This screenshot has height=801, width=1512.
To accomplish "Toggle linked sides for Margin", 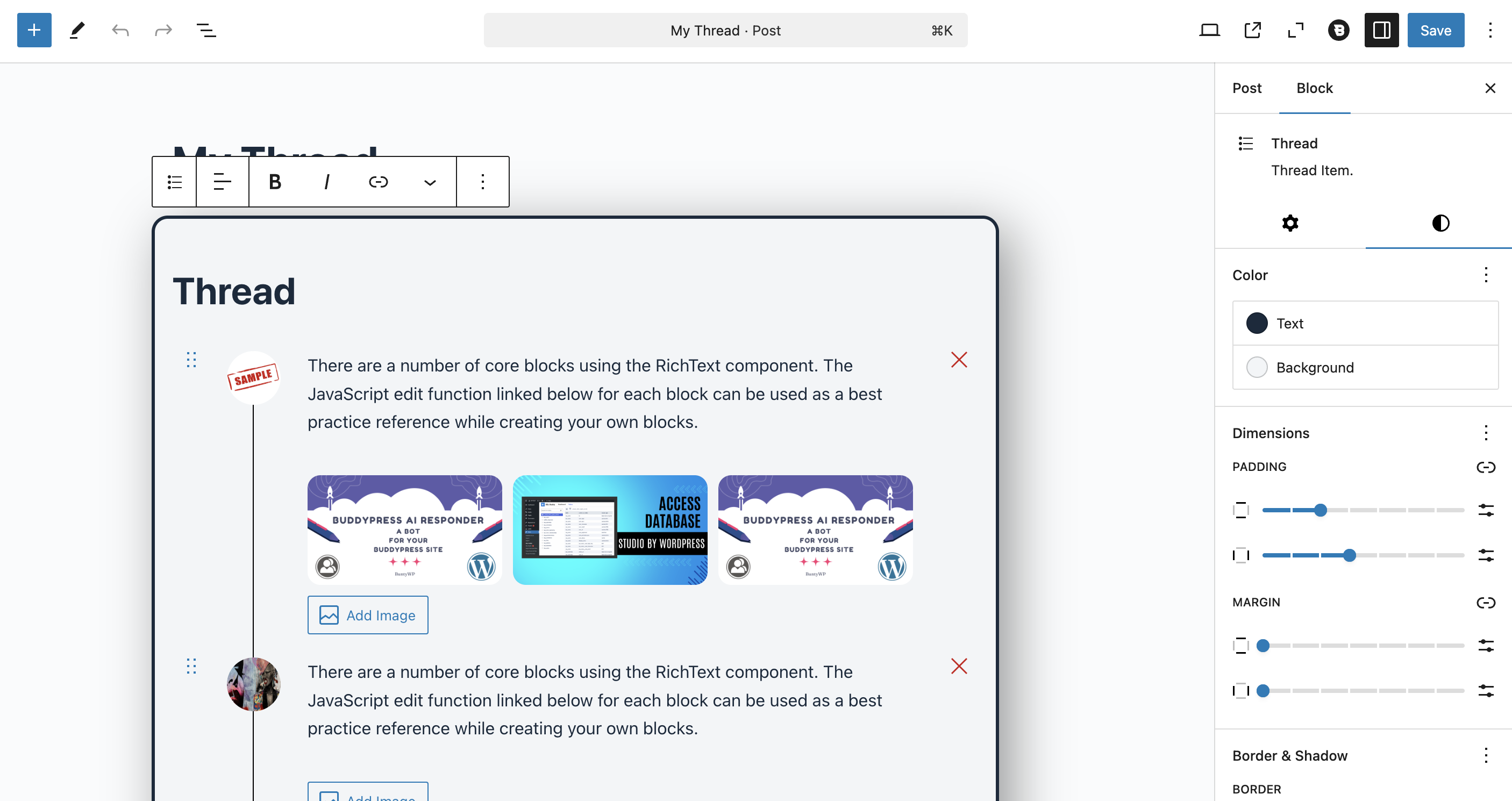I will (1486, 603).
